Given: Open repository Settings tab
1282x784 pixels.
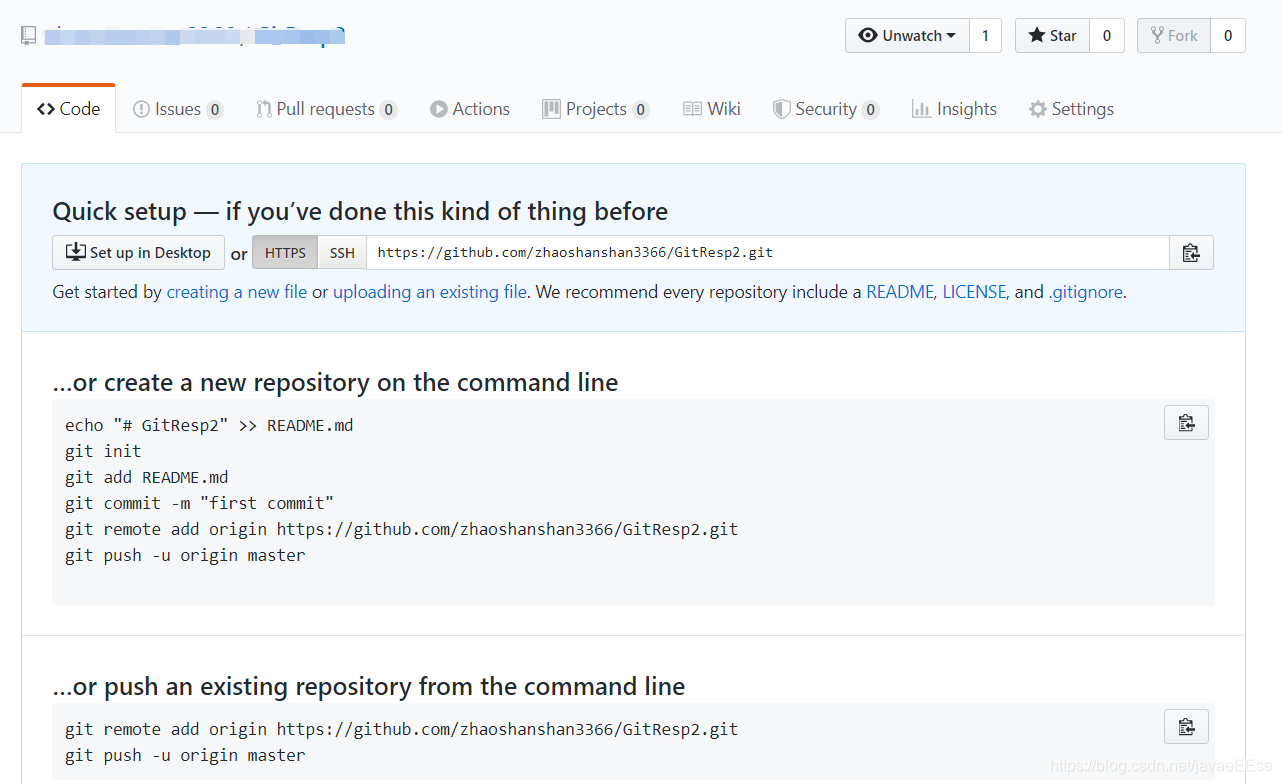Looking at the screenshot, I should [x=1071, y=109].
